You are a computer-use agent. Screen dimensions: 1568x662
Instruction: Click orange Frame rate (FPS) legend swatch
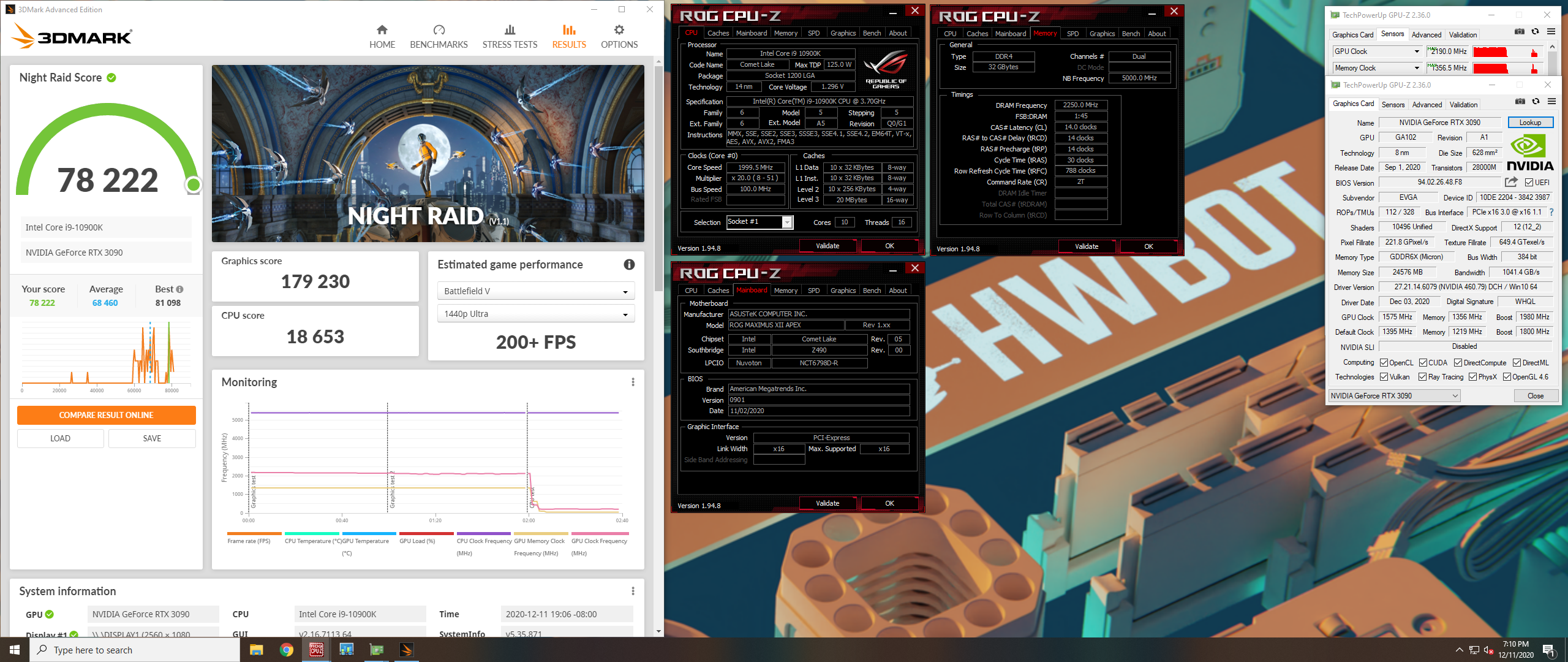pyautogui.click(x=254, y=533)
